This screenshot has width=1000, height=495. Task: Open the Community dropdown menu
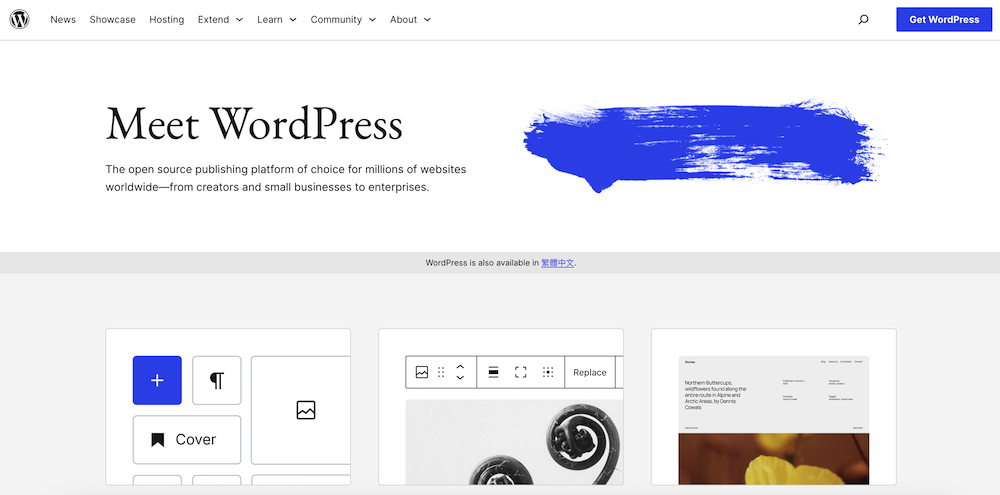(x=343, y=20)
